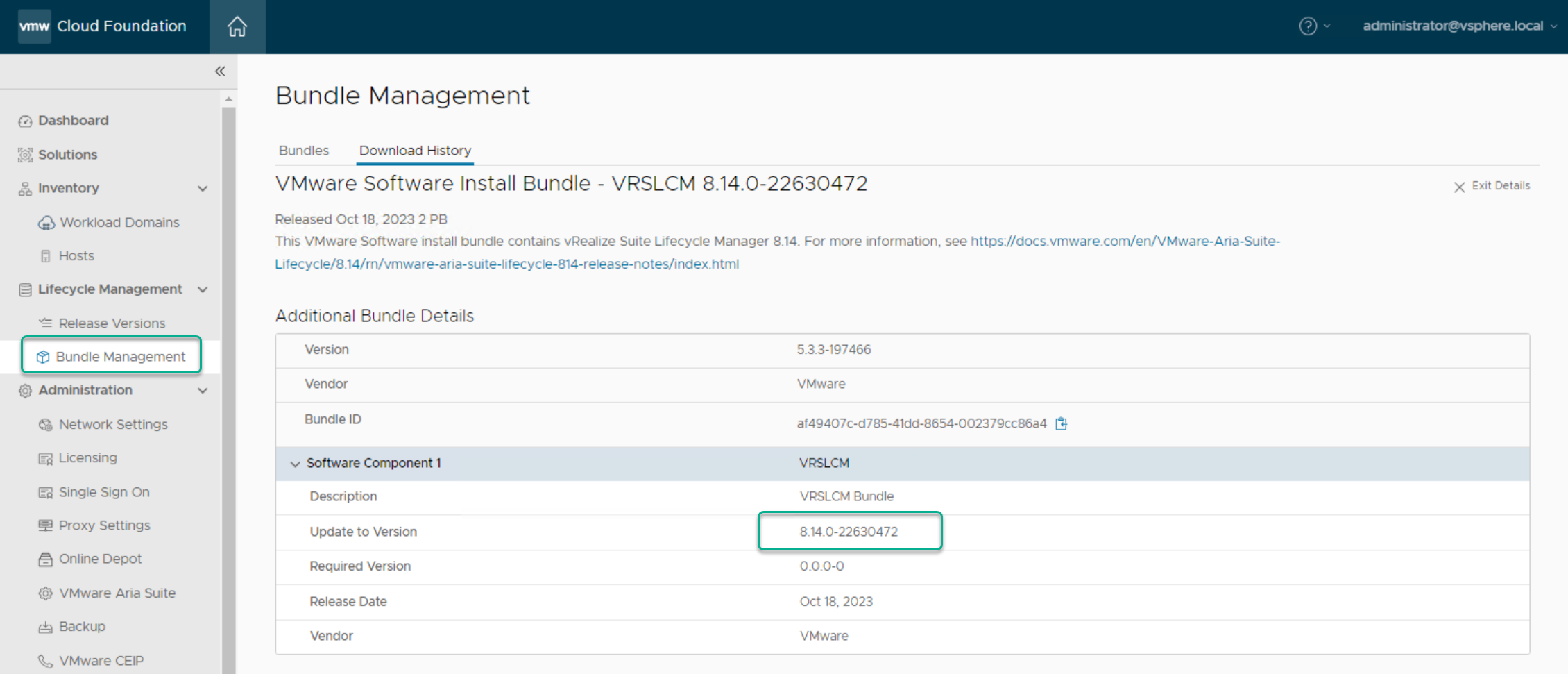Image resolution: width=1568 pixels, height=674 pixels.
Task: Click the Backup icon in sidebar
Action: click(46, 627)
